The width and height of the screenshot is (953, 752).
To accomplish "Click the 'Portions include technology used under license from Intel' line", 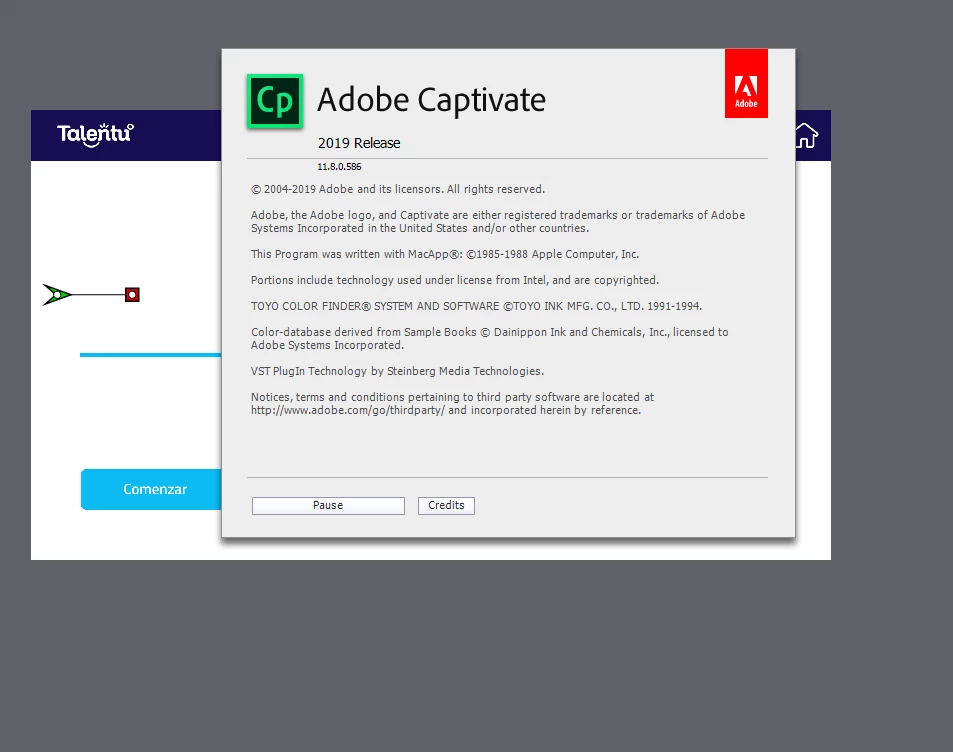I will click(455, 280).
